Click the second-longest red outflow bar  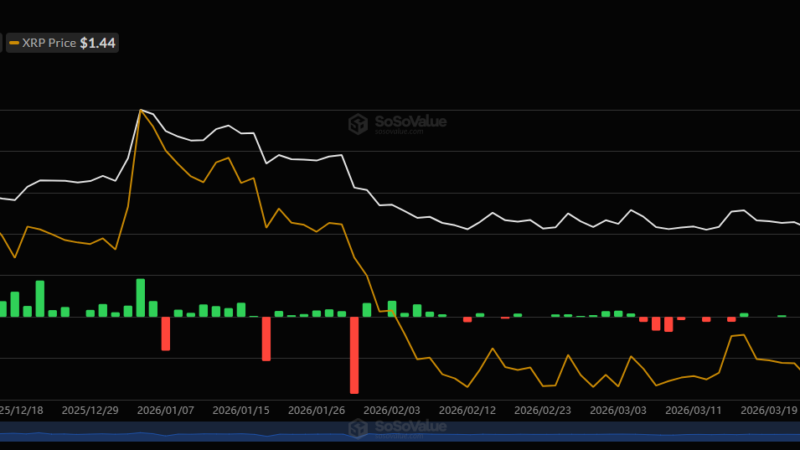click(266, 339)
